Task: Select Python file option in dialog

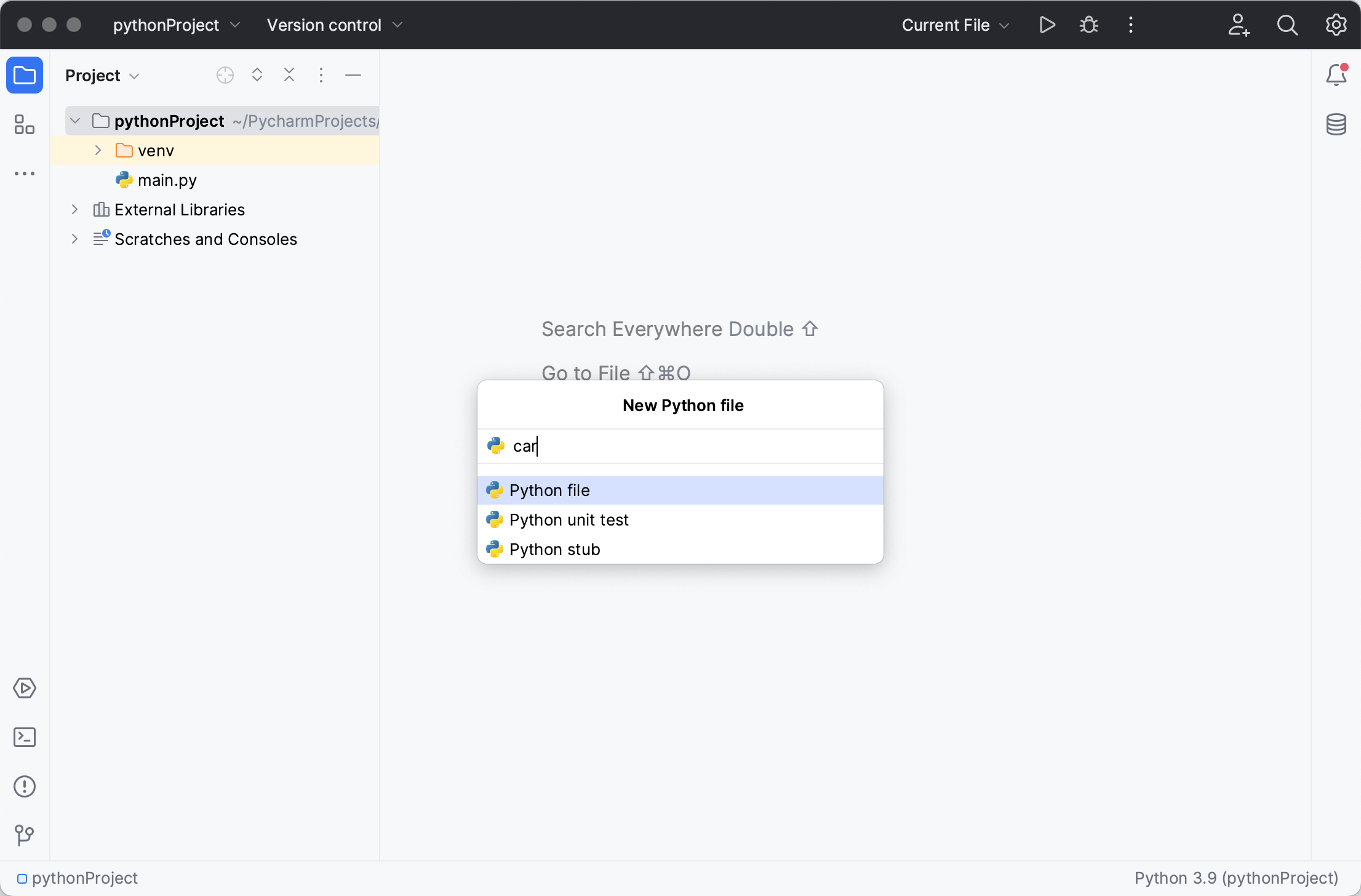Action: (x=680, y=489)
